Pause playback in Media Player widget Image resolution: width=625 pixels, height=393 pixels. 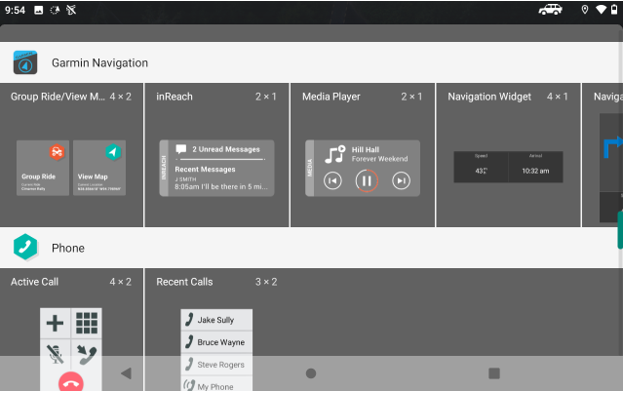pos(366,181)
